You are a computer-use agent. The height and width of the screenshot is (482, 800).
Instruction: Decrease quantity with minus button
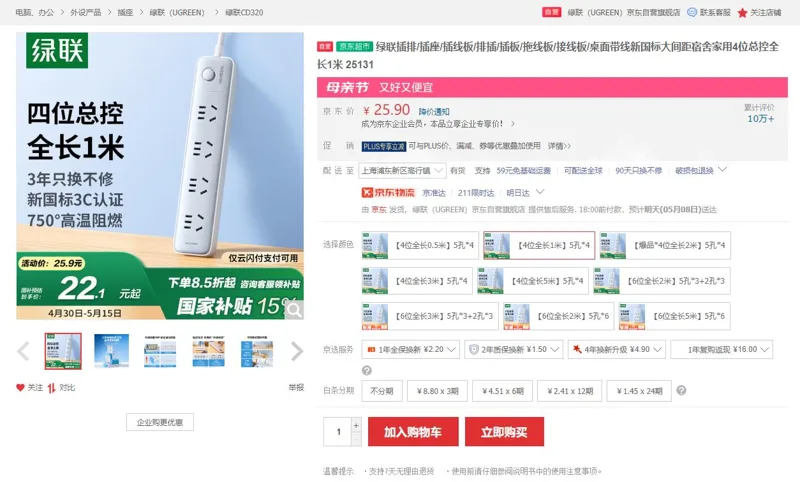356,439
